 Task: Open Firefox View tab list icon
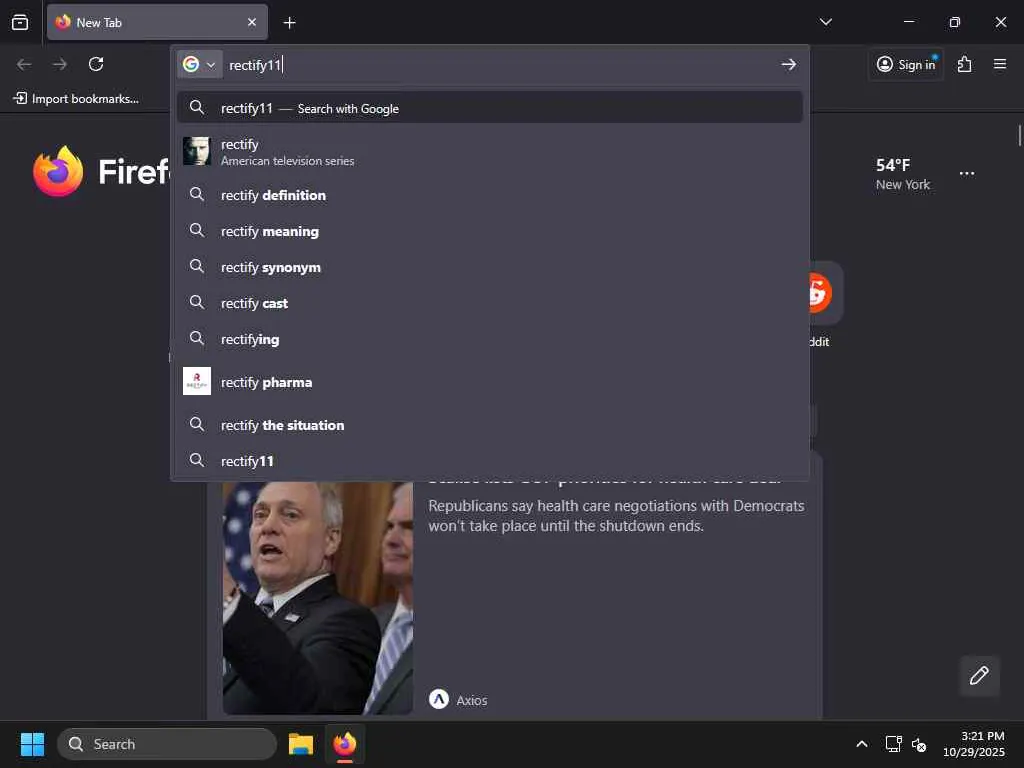coord(20,22)
